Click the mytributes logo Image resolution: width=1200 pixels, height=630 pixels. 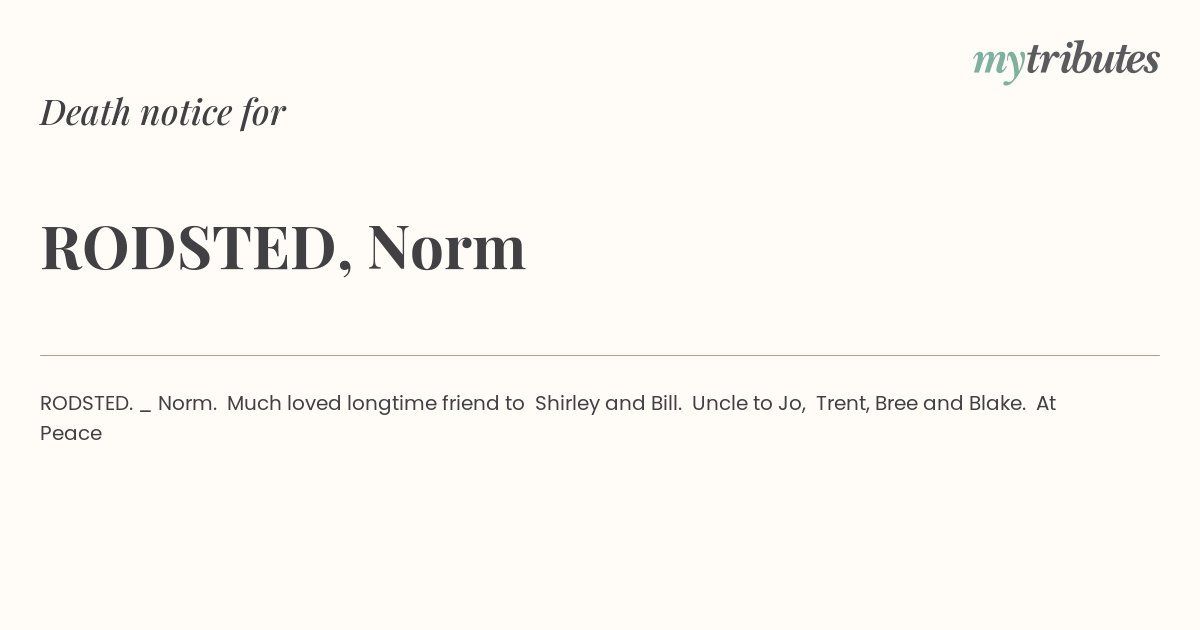1066,61
